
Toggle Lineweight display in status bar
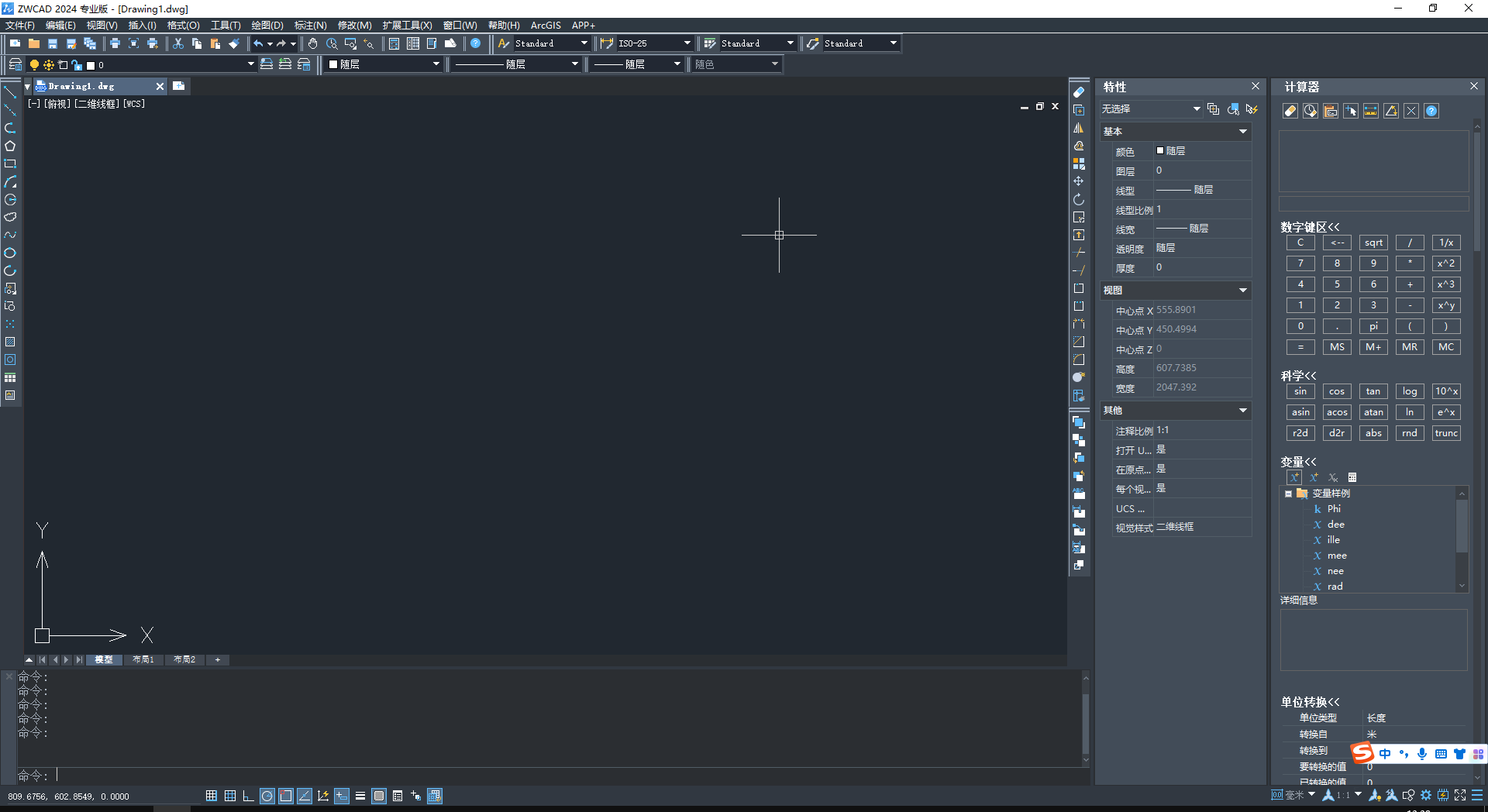pos(360,796)
